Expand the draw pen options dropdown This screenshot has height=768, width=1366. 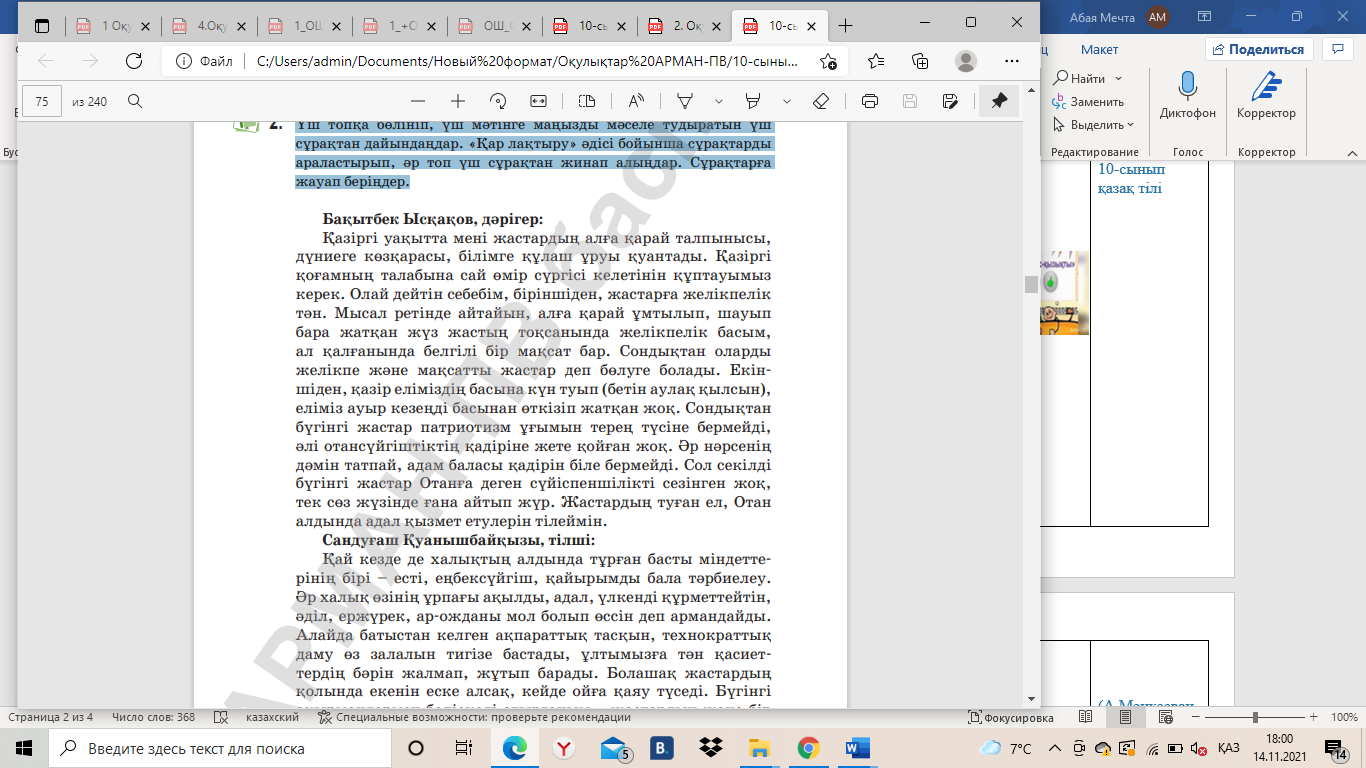pos(718,101)
